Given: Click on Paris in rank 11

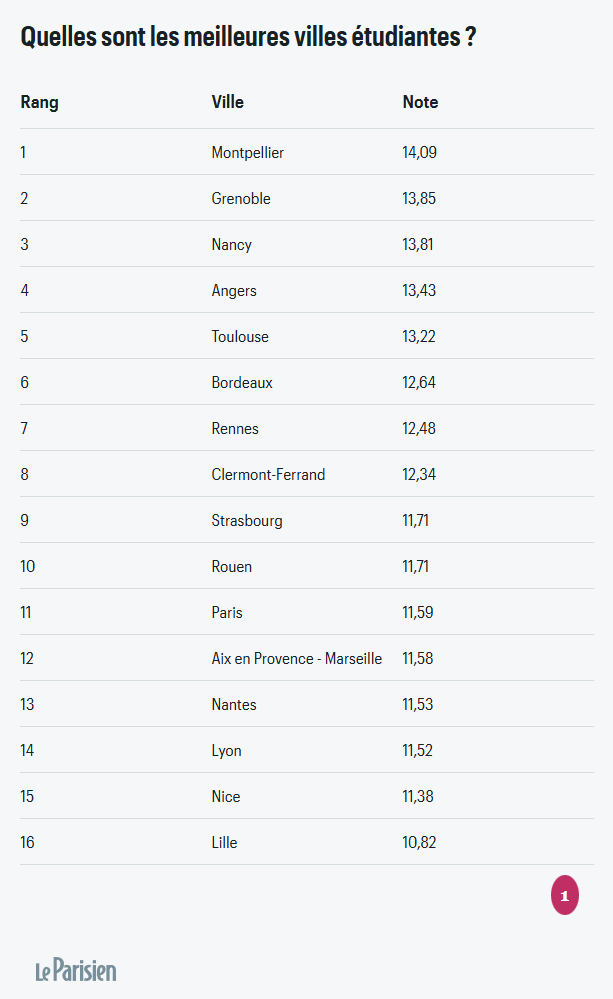Looking at the screenshot, I should 227,612.
